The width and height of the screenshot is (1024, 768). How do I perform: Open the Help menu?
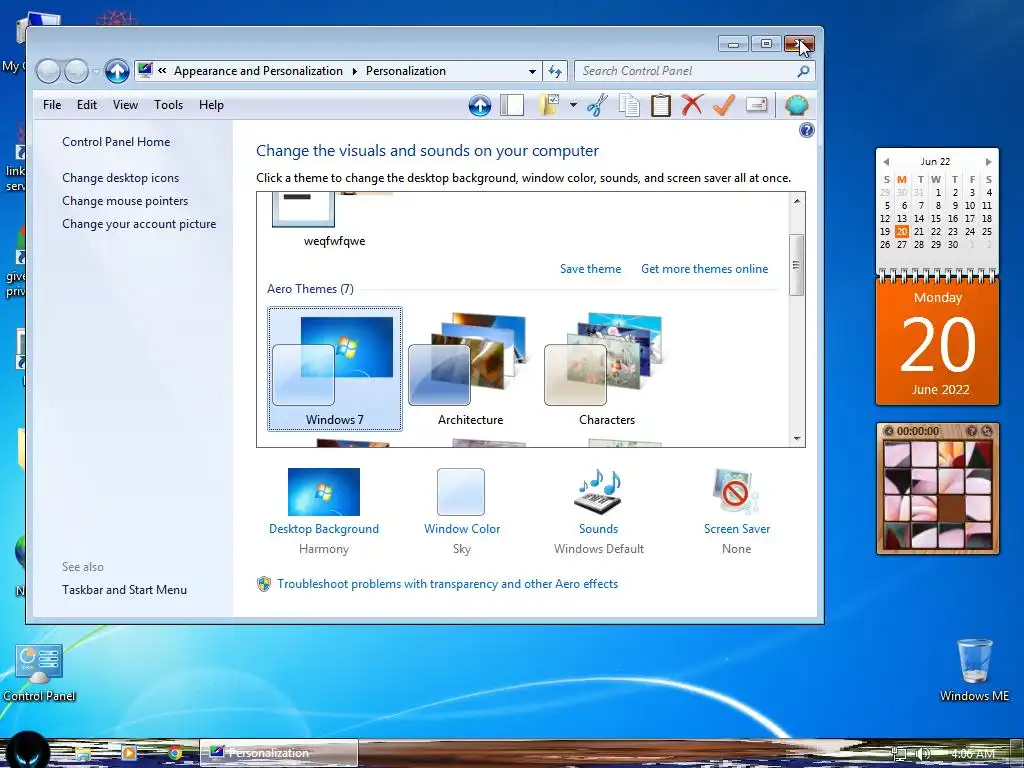211,104
